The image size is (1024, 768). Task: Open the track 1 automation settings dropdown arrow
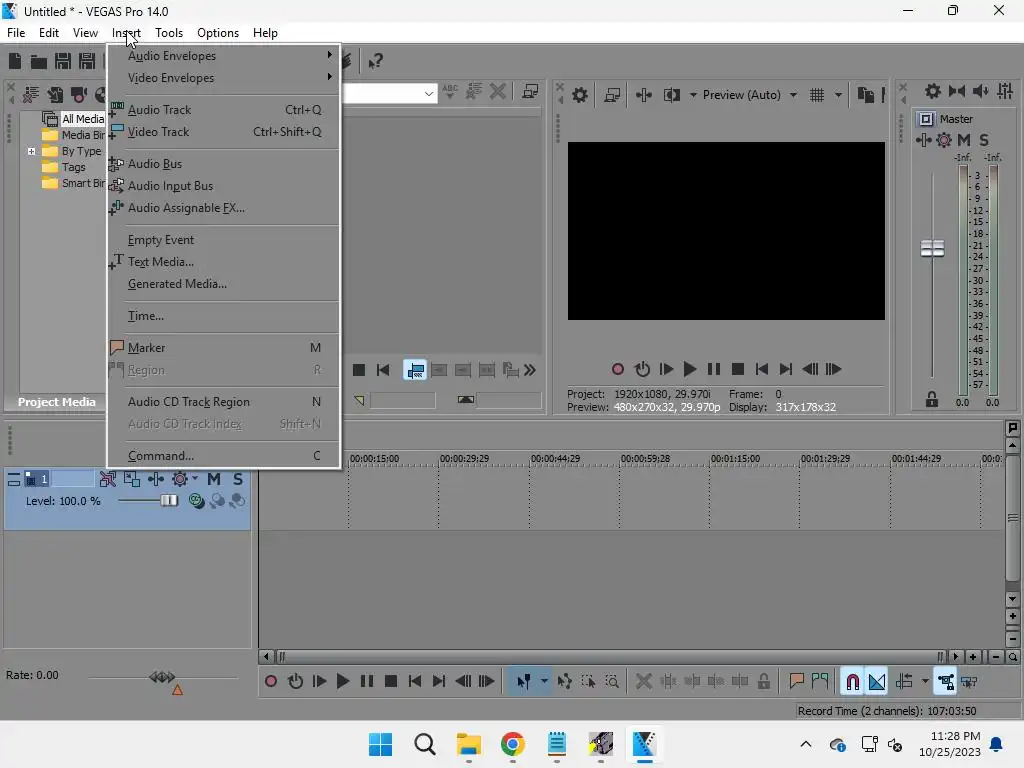pos(195,479)
